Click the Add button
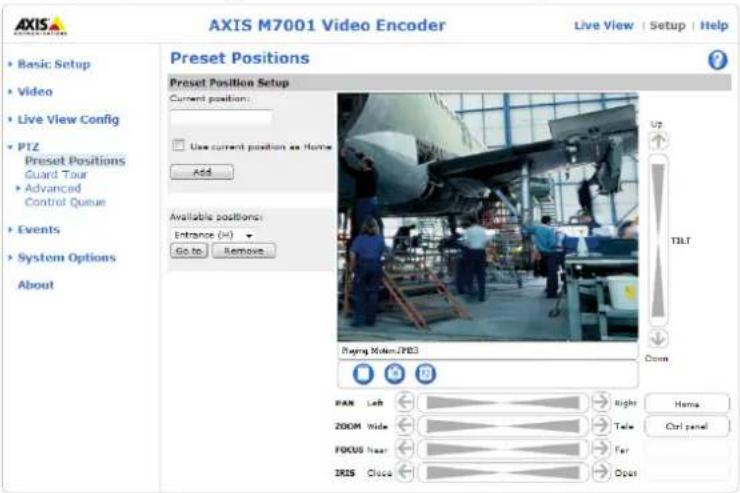740x493 pixels. coord(202,172)
